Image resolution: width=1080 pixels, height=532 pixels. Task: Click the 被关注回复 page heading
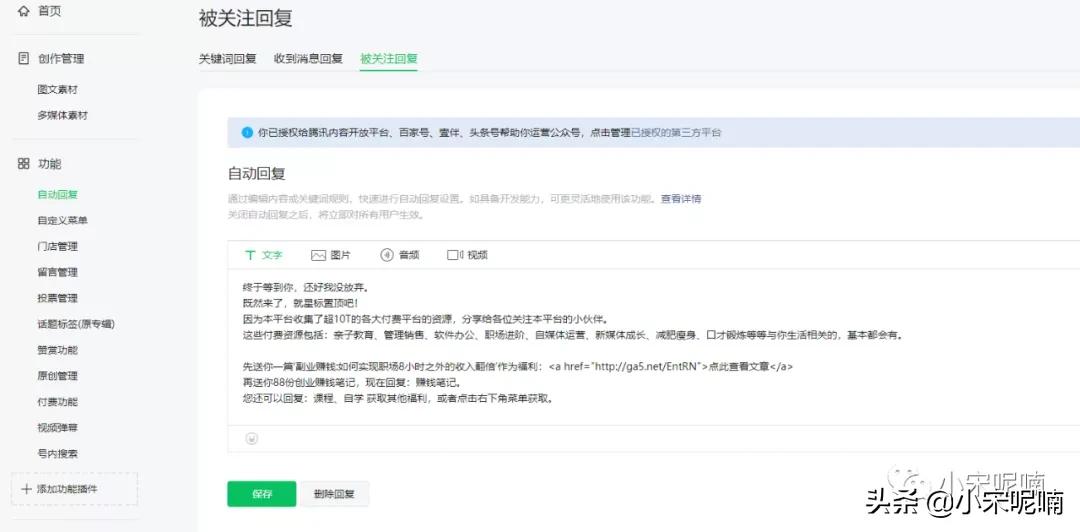[246, 19]
